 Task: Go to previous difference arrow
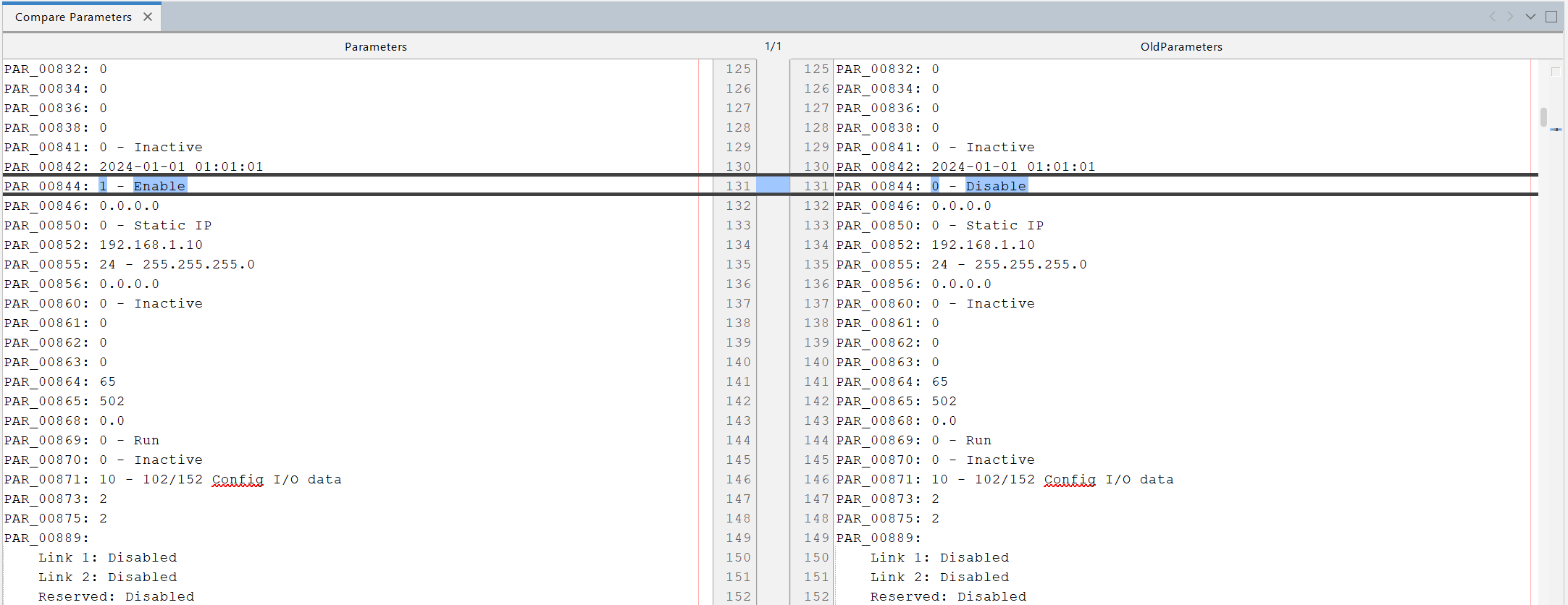[x=1492, y=17]
